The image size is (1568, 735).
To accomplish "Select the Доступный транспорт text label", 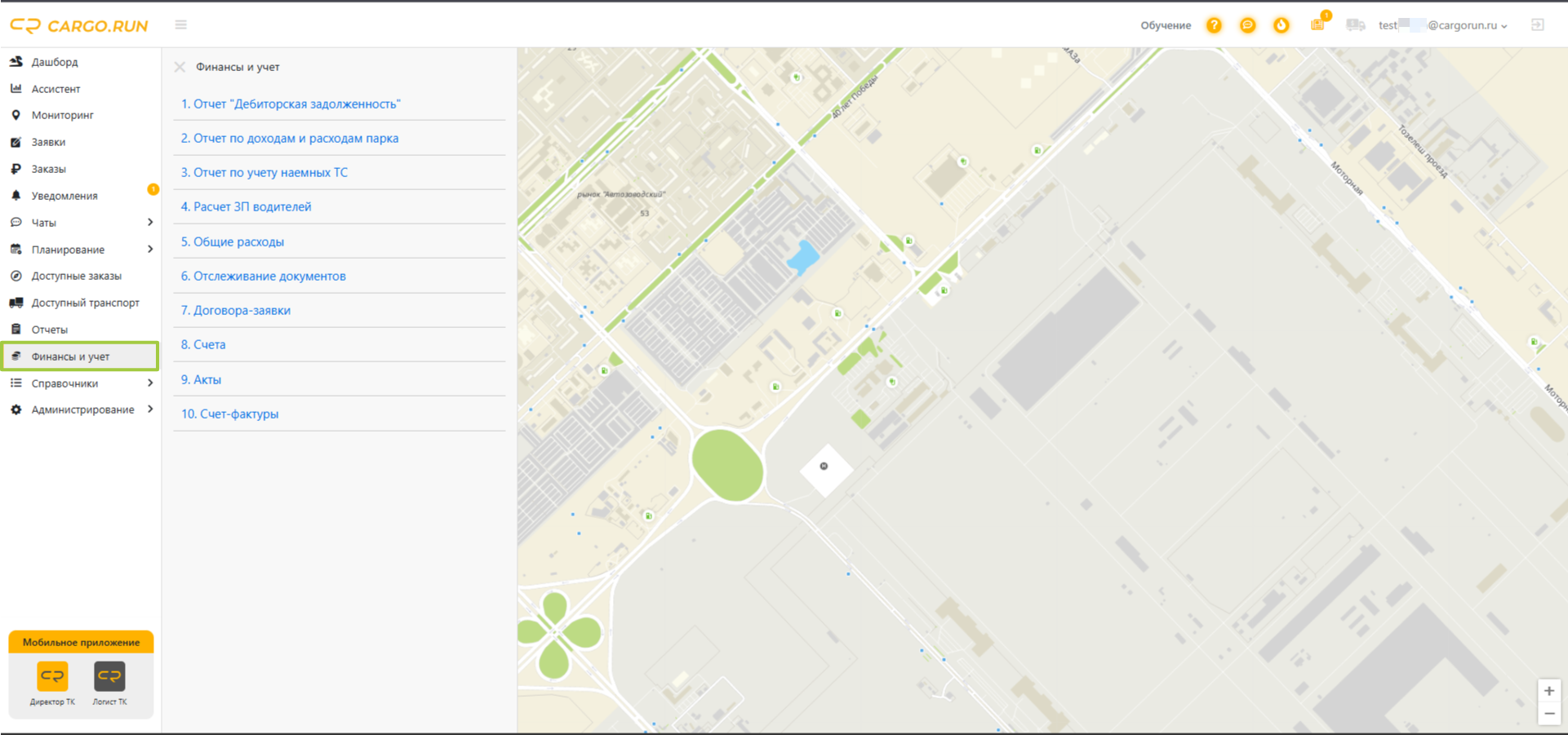I will pos(86,303).
